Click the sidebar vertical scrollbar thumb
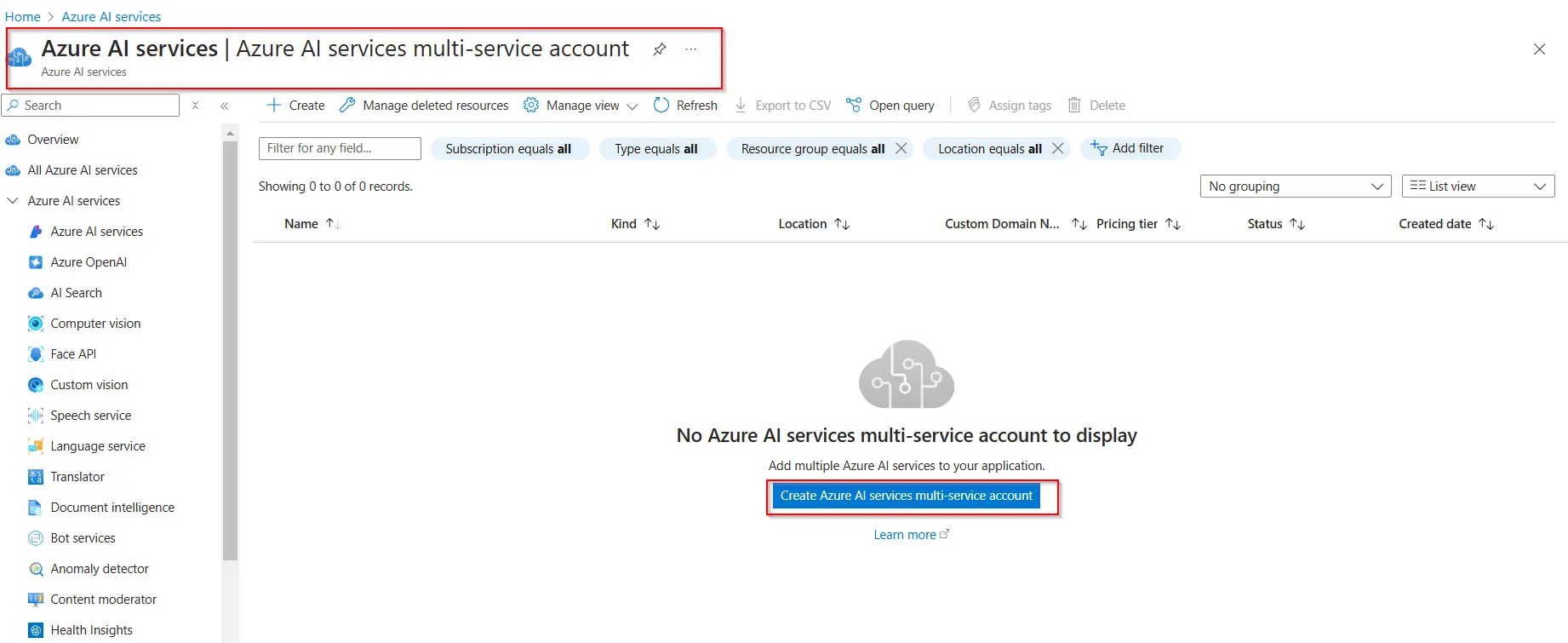The image size is (1568, 643). 230,351
